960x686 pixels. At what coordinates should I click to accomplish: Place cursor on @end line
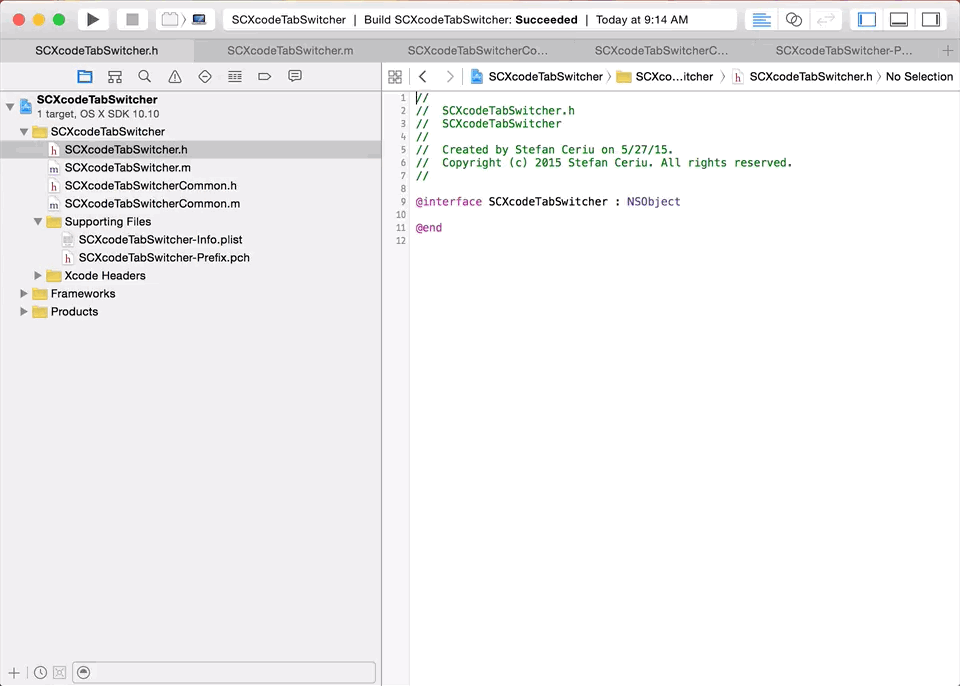pos(429,228)
